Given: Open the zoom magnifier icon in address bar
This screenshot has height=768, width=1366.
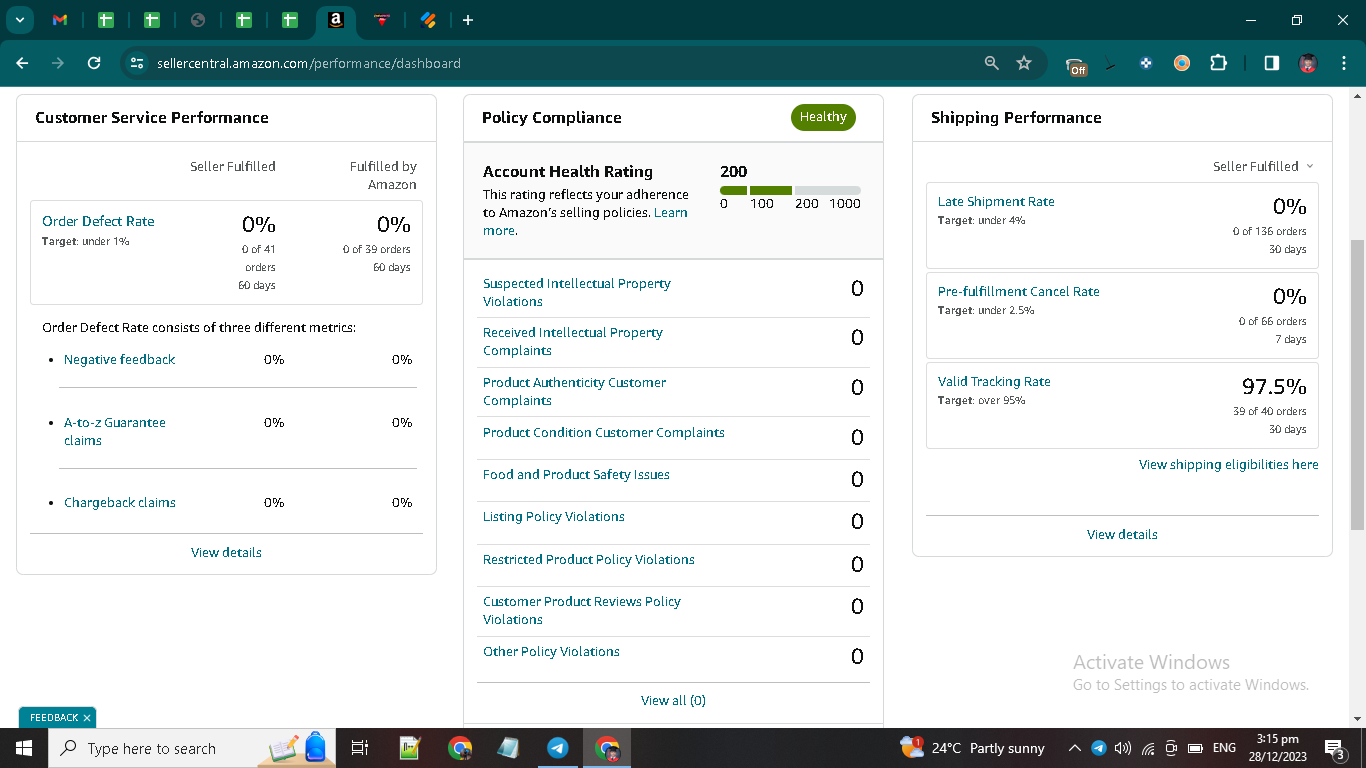Looking at the screenshot, I should (992, 63).
